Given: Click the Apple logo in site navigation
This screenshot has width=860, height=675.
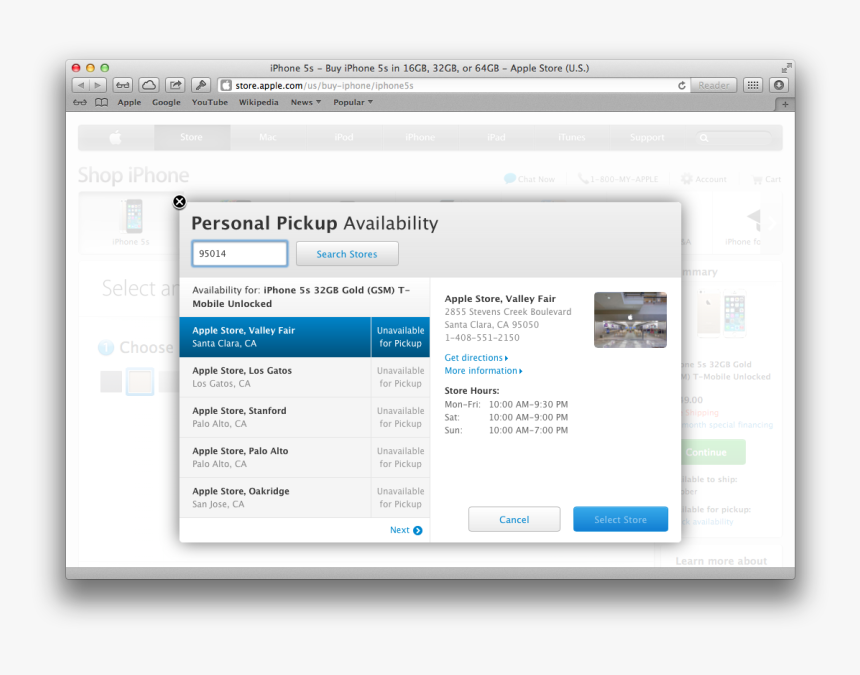Looking at the screenshot, I should coord(116,138).
